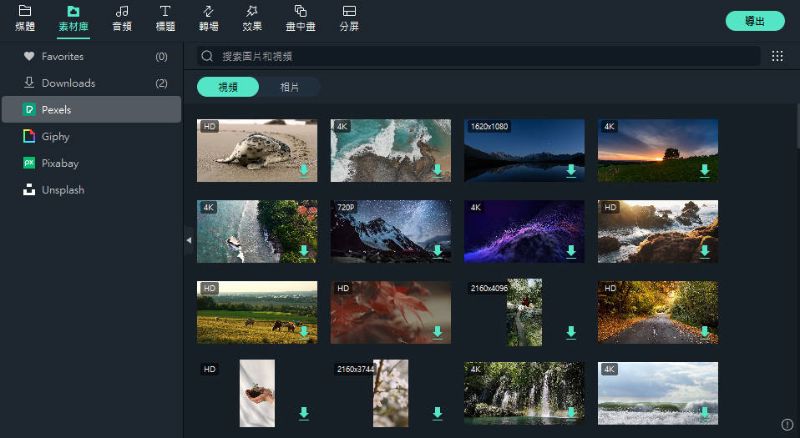Image resolution: width=800 pixels, height=438 pixels.
Task: Select the starry snowy mountain thumbnail
Action: 391,231
